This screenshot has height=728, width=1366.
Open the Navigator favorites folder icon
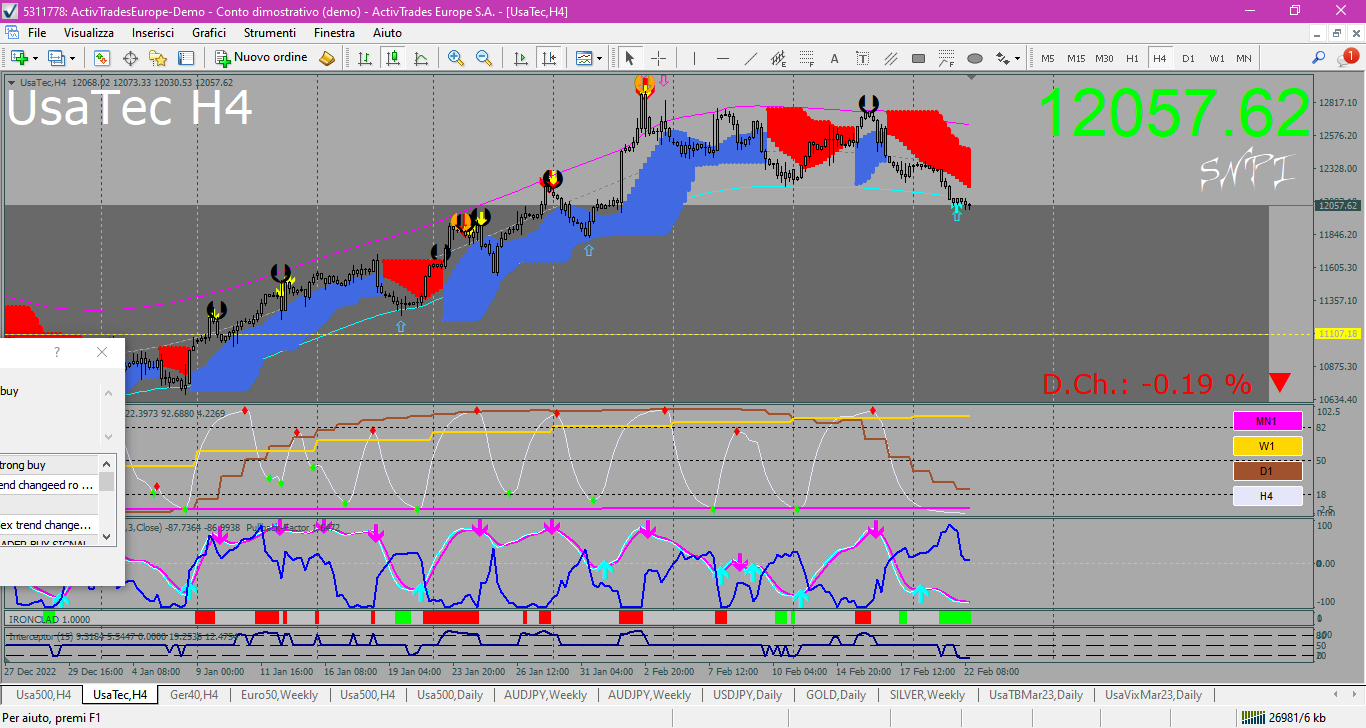point(158,58)
